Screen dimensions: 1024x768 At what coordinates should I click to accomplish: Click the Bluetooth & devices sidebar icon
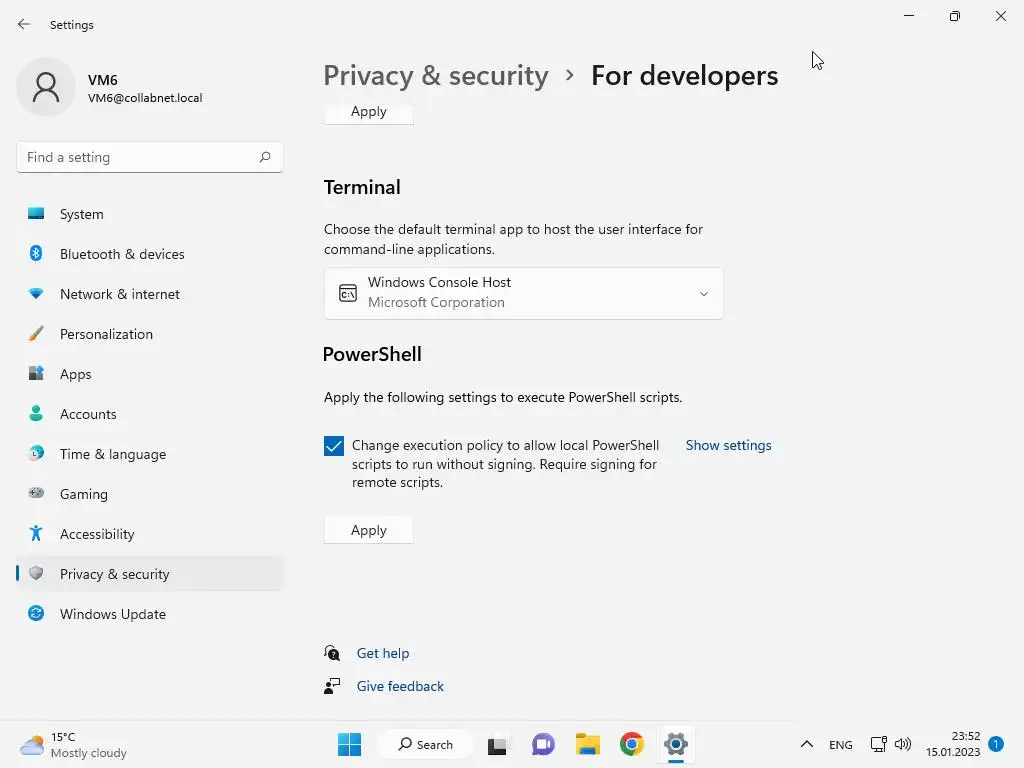click(36, 254)
